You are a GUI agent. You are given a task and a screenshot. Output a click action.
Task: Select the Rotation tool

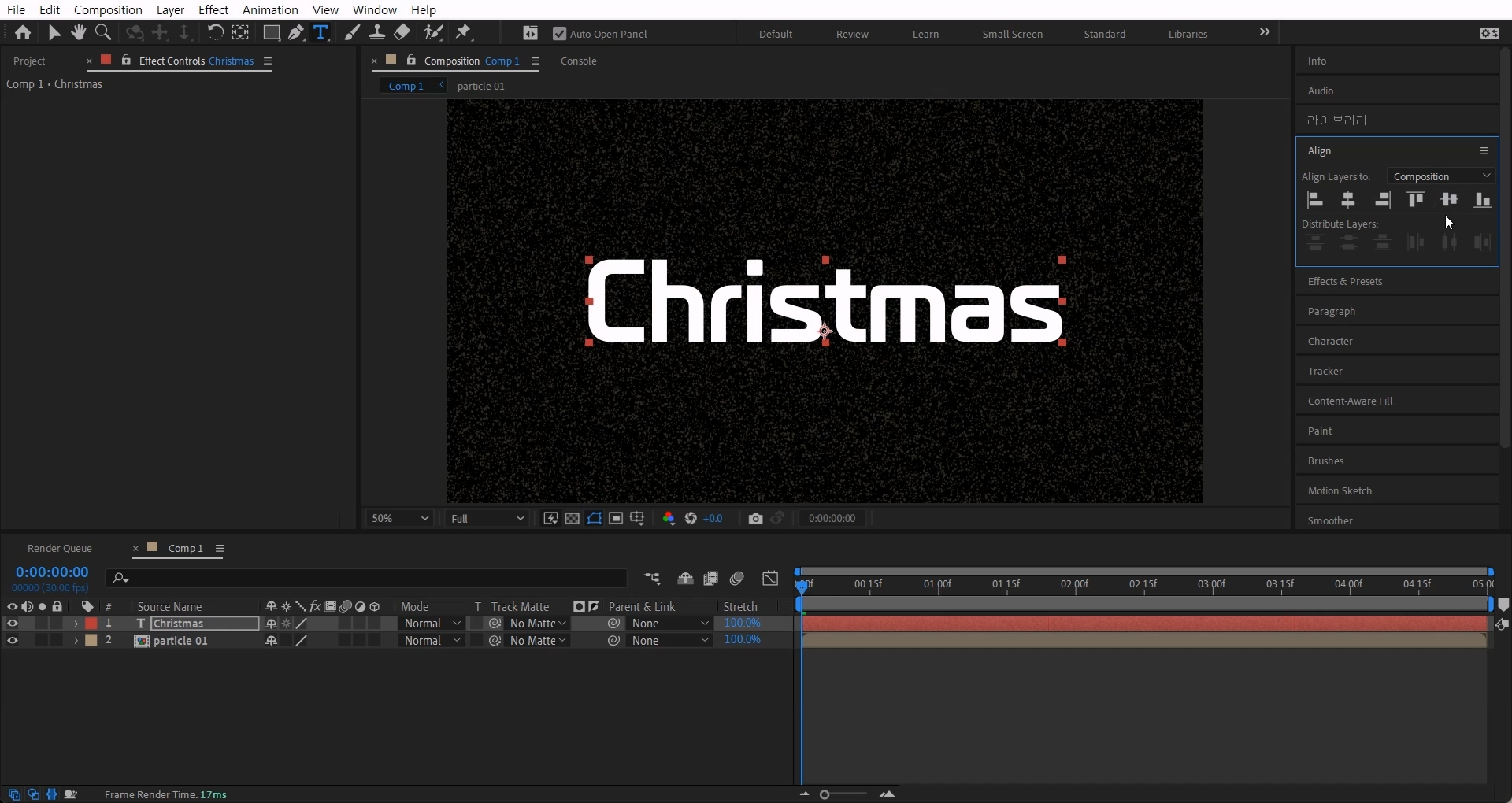tap(215, 32)
